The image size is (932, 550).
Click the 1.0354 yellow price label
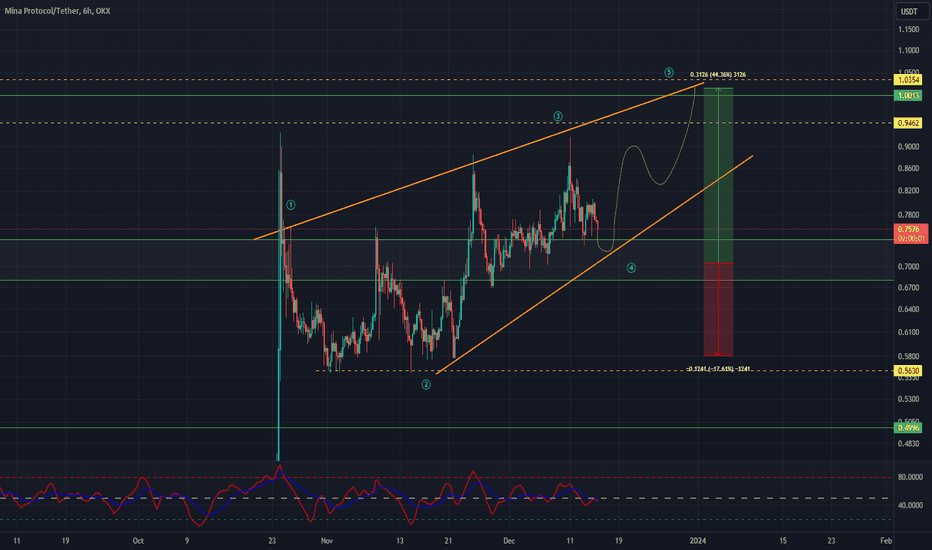coord(909,80)
